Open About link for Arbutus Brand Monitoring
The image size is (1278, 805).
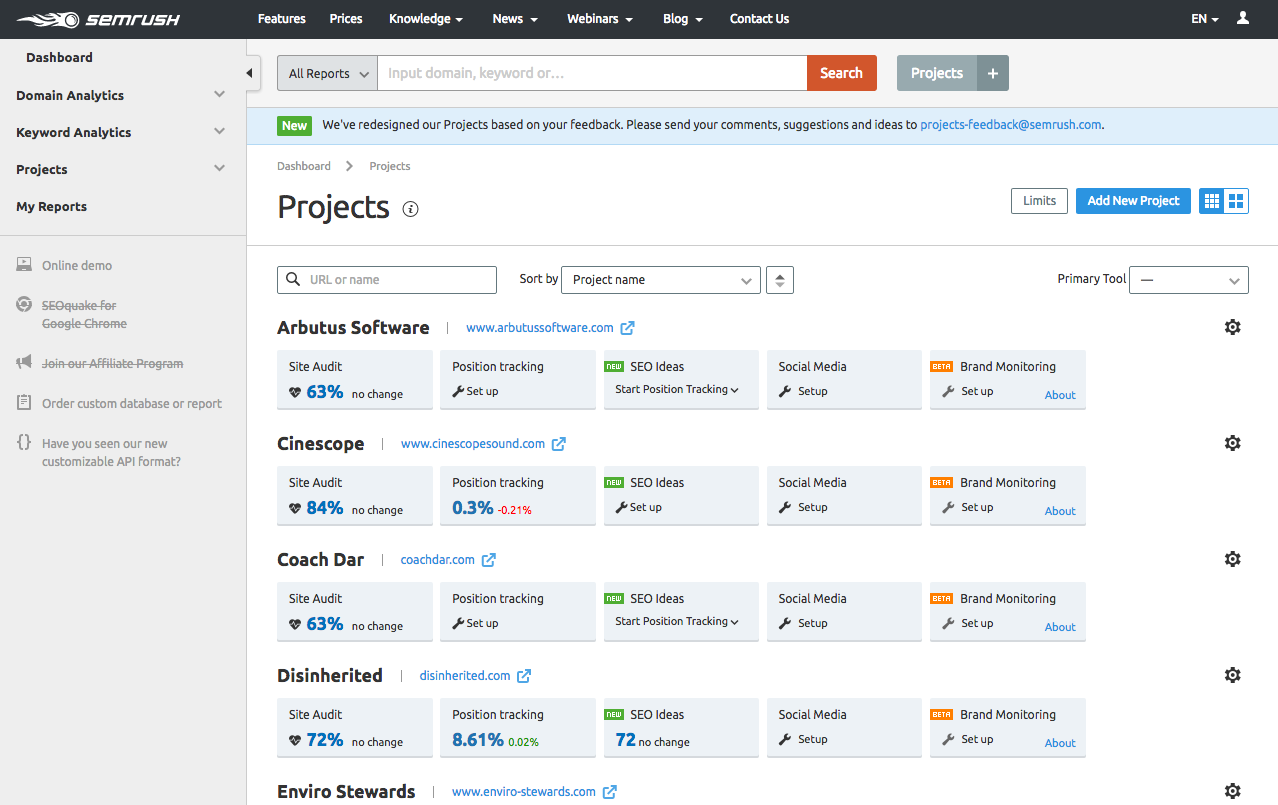(x=1060, y=395)
